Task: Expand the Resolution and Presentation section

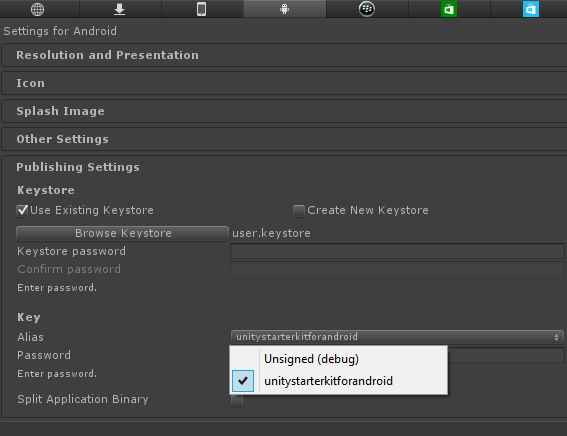Action: click(x=284, y=55)
